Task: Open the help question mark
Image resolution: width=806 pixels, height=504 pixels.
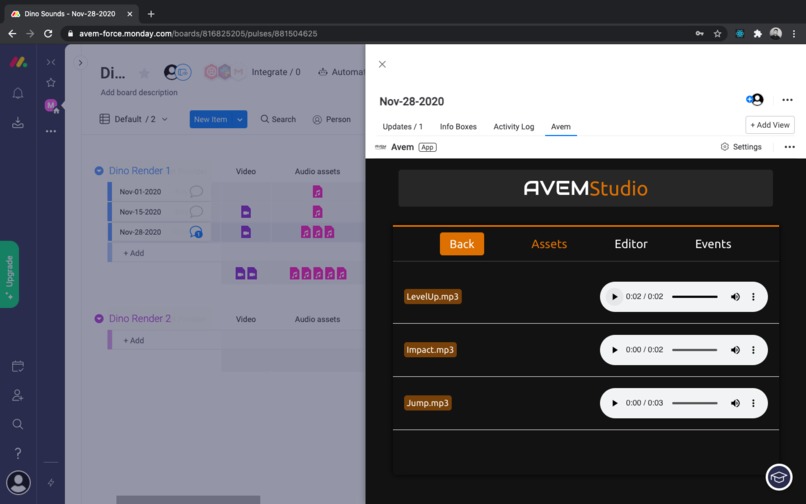Action: [18, 453]
